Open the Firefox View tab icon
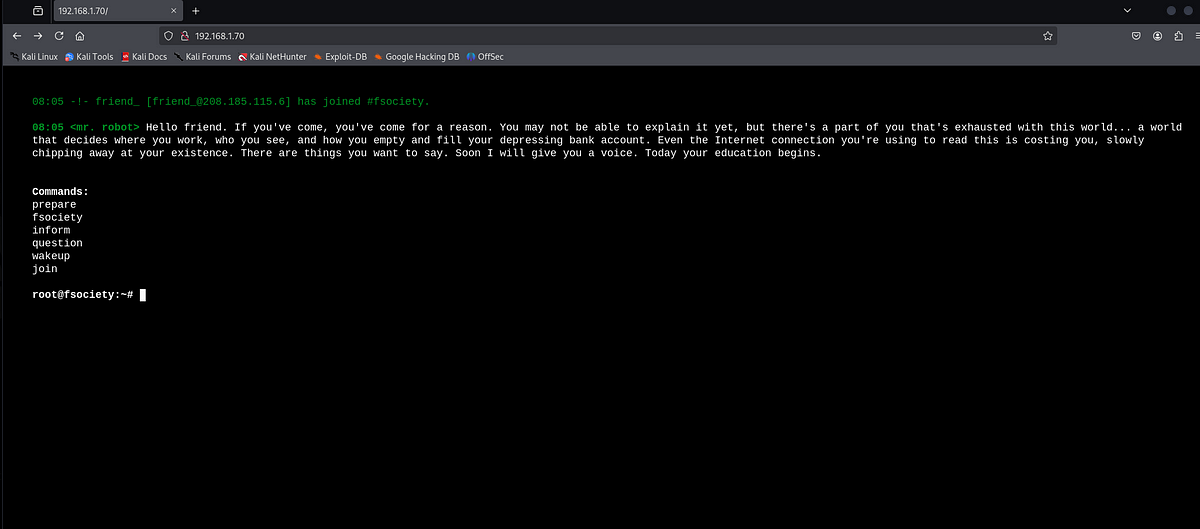 click(x=37, y=10)
